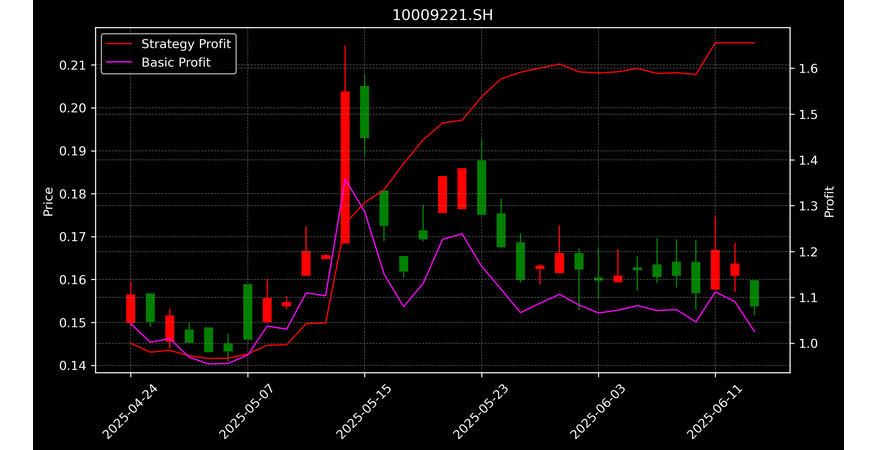Click the 1.4 profit tick label
This screenshot has width=878, height=450.
pos(808,161)
